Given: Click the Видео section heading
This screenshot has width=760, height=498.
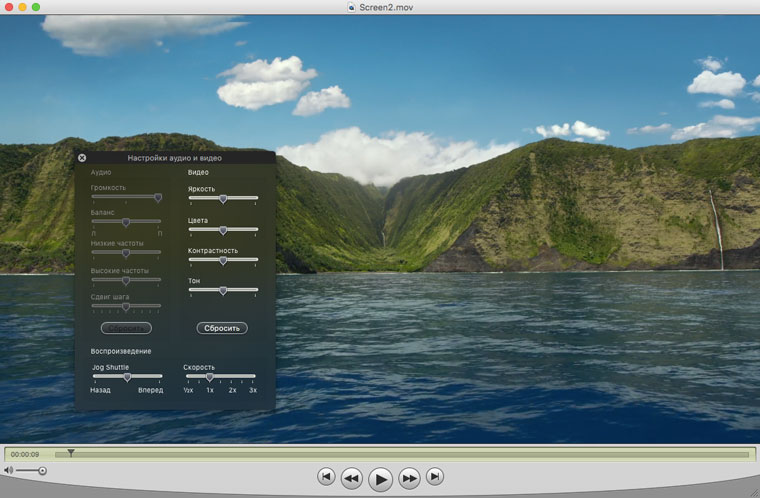Looking at the screenshot, I should [198, 172].
